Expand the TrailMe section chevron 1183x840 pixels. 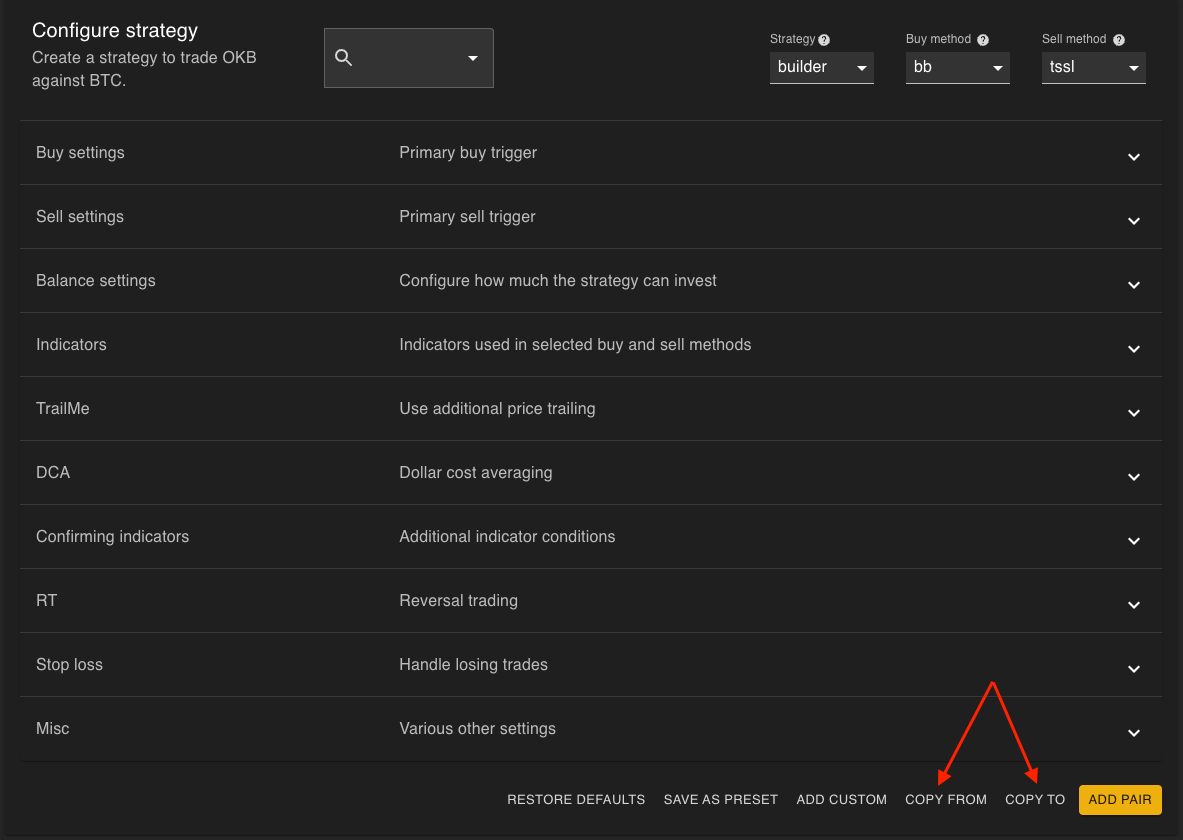pos(1133,413)
